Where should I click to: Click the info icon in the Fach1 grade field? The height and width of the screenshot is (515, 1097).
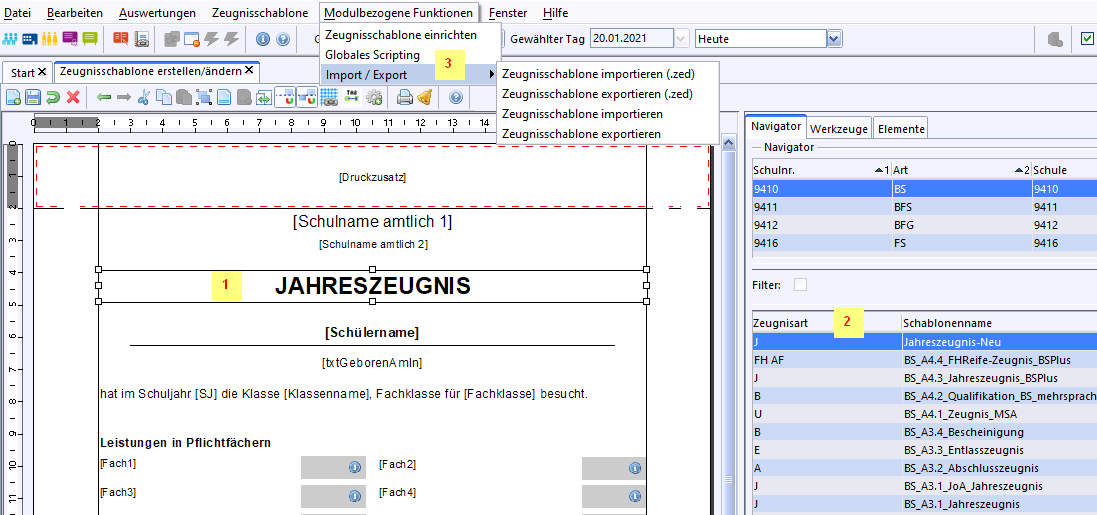click(x=354, y=467)
